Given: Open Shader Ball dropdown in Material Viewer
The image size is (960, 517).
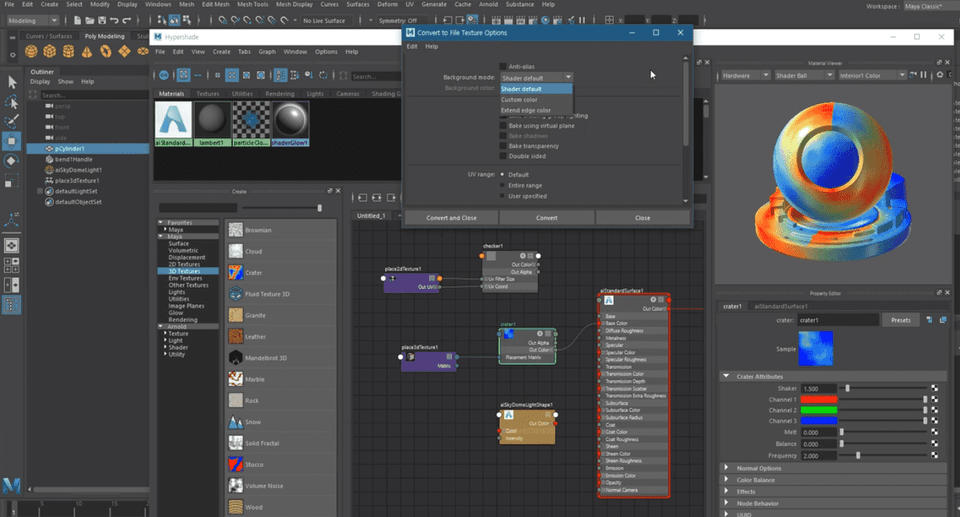Looking at the screenshot, I should point(804,75).
